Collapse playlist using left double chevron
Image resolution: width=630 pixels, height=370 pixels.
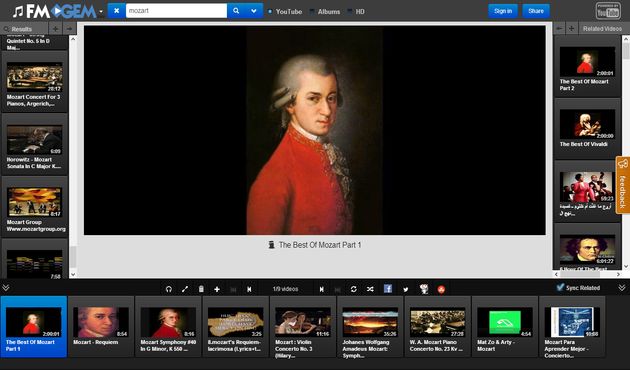pyautogui.click(x=6, y=288)
